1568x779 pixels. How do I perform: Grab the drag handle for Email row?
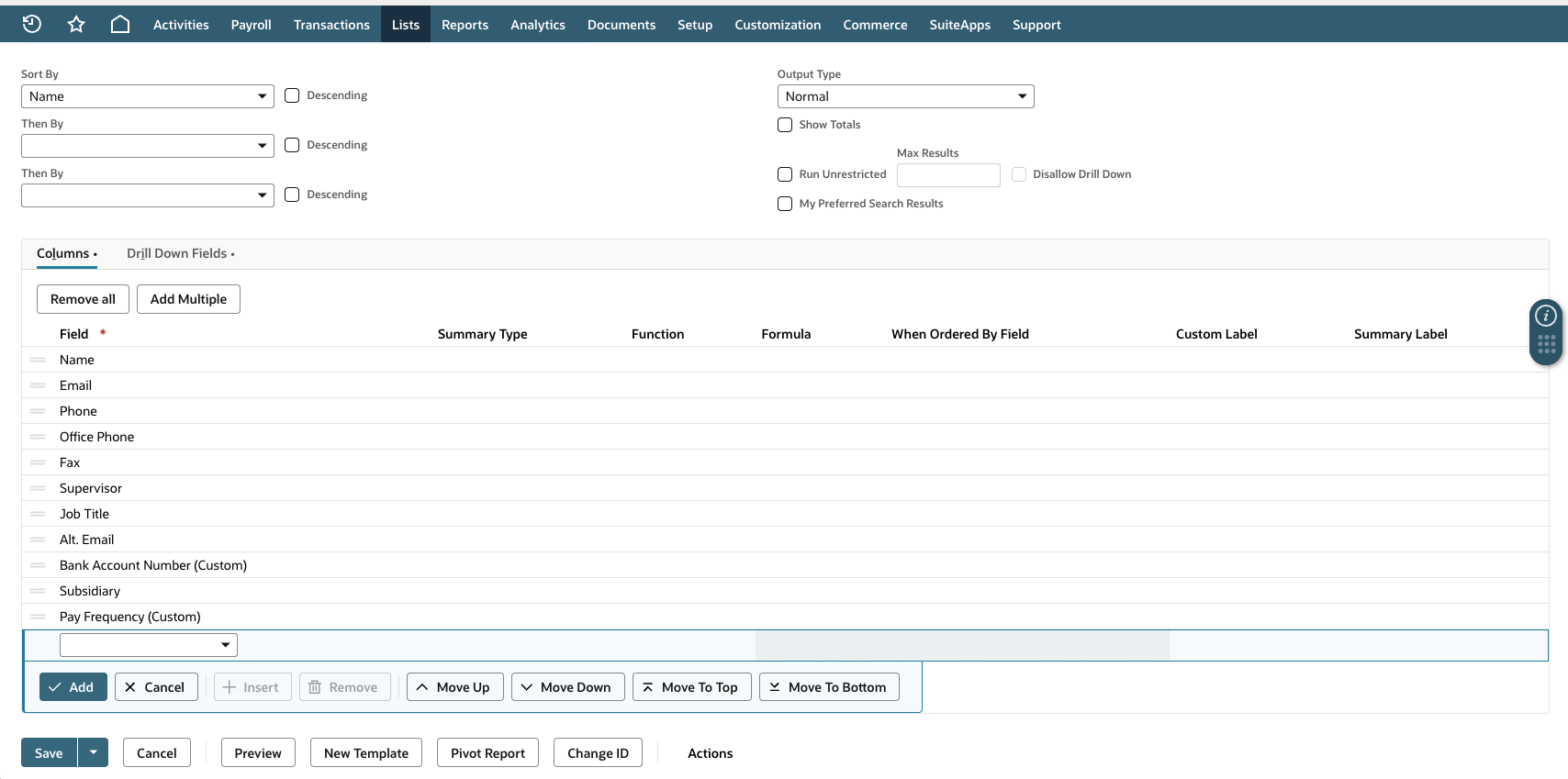[38, 385]
